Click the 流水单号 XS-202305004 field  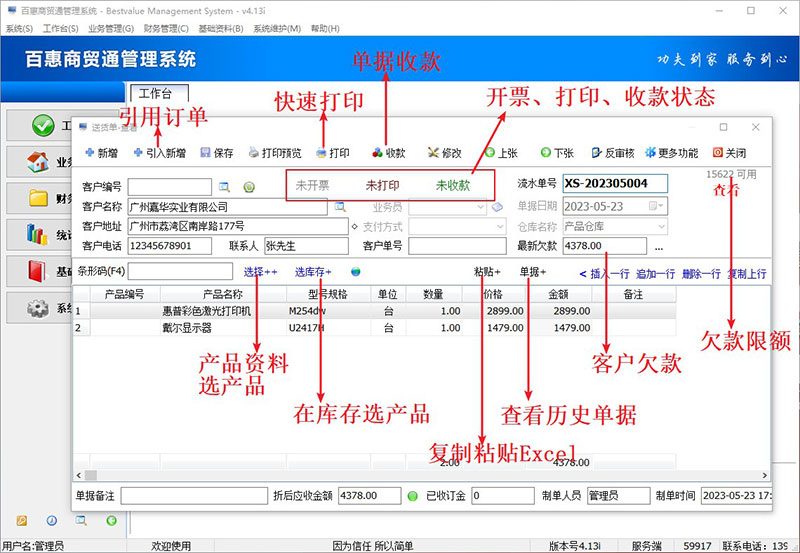(x=615, y=184)
